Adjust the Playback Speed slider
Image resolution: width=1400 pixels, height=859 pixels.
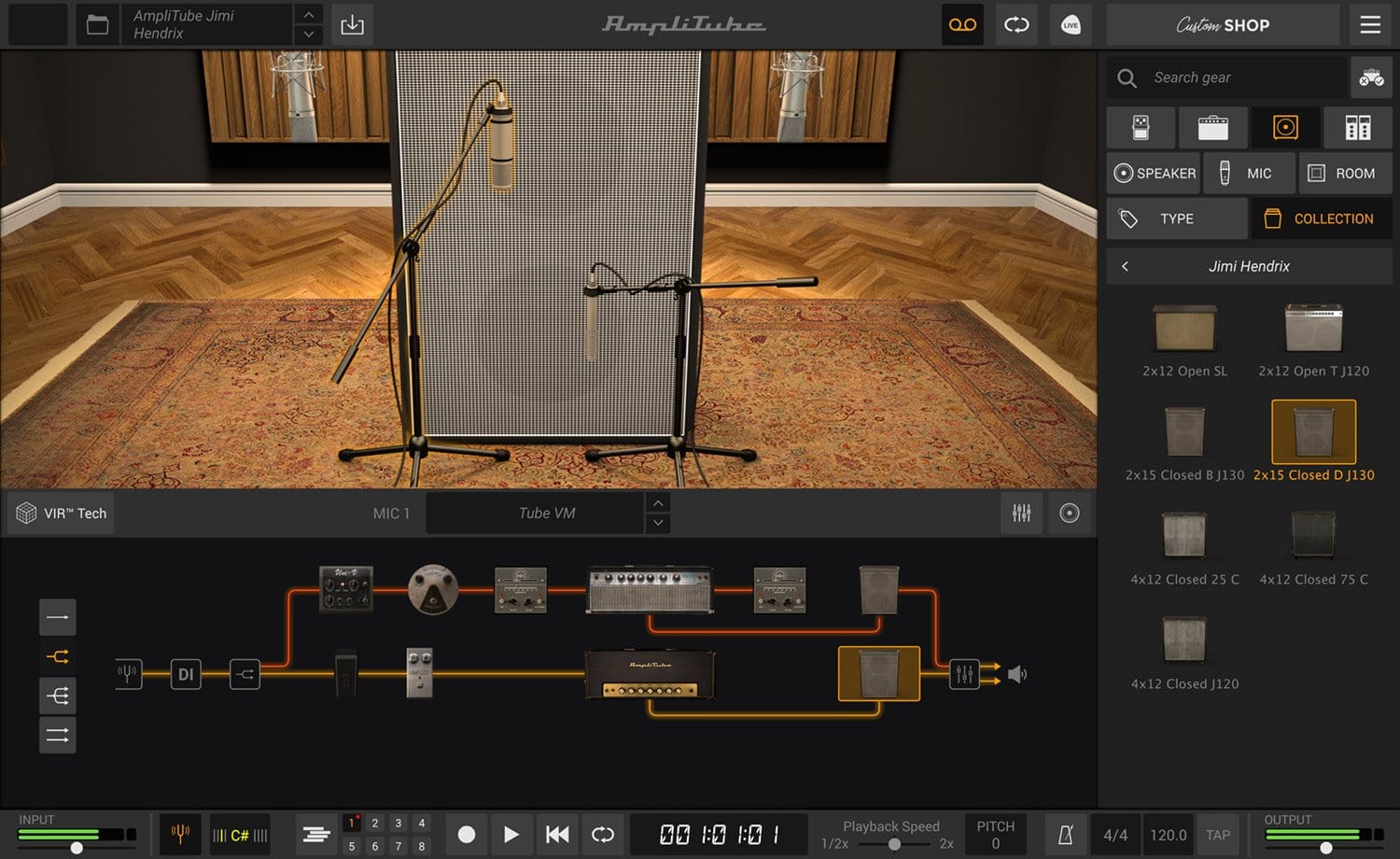tap(894, 844)
